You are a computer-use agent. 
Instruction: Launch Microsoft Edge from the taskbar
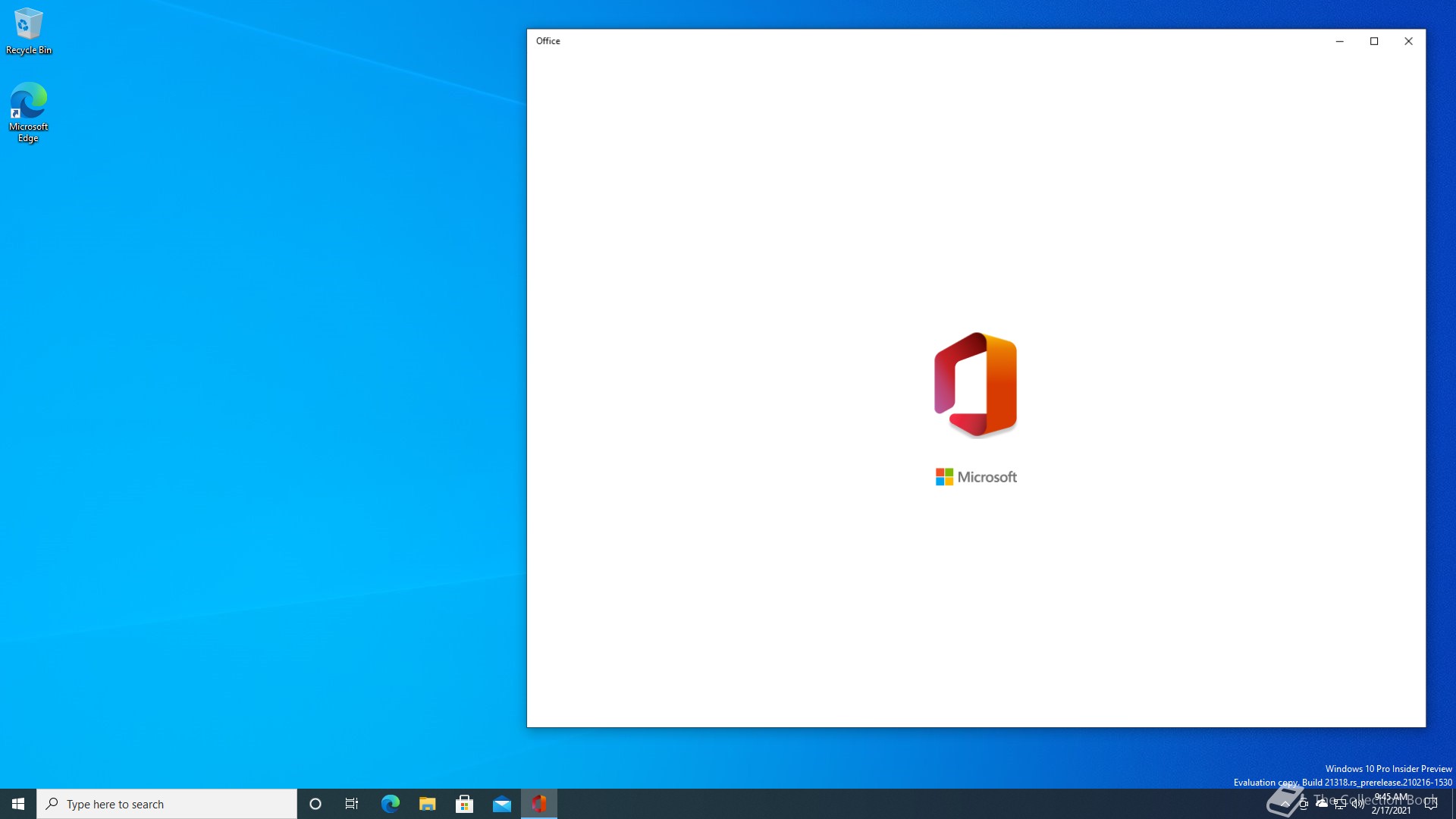[x=390, y=804]
